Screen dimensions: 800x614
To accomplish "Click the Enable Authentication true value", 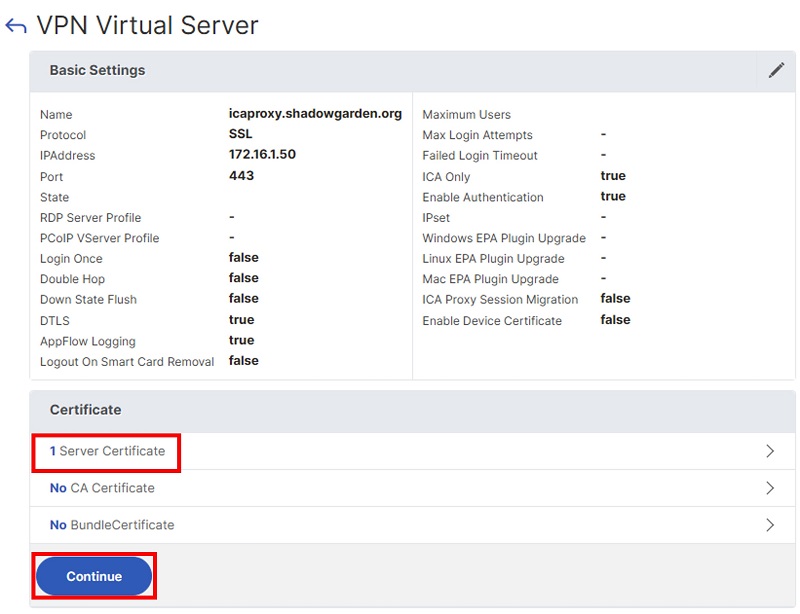I will click(x=613, y=196).
